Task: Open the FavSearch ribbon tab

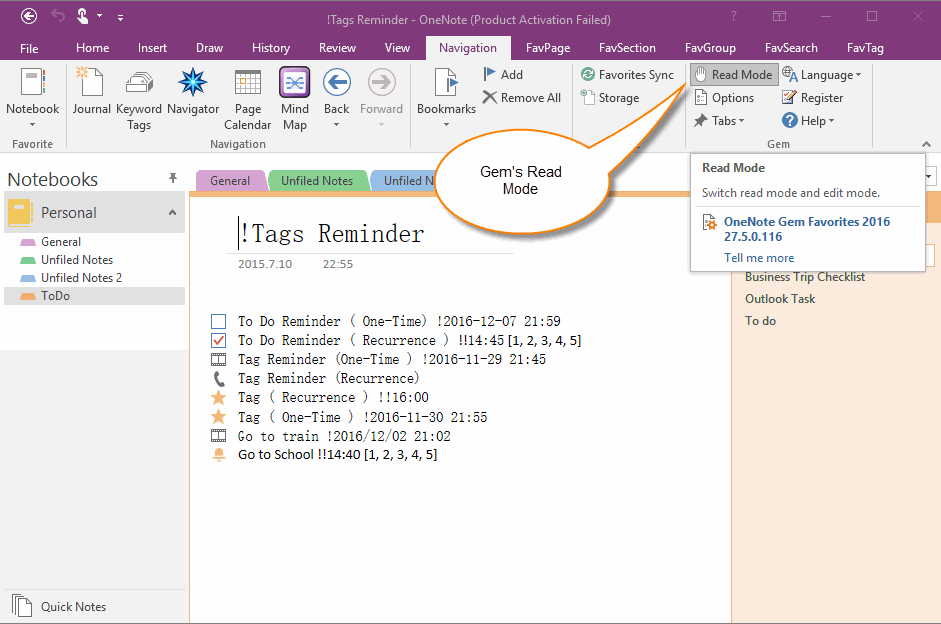Action: coord(791,48)
